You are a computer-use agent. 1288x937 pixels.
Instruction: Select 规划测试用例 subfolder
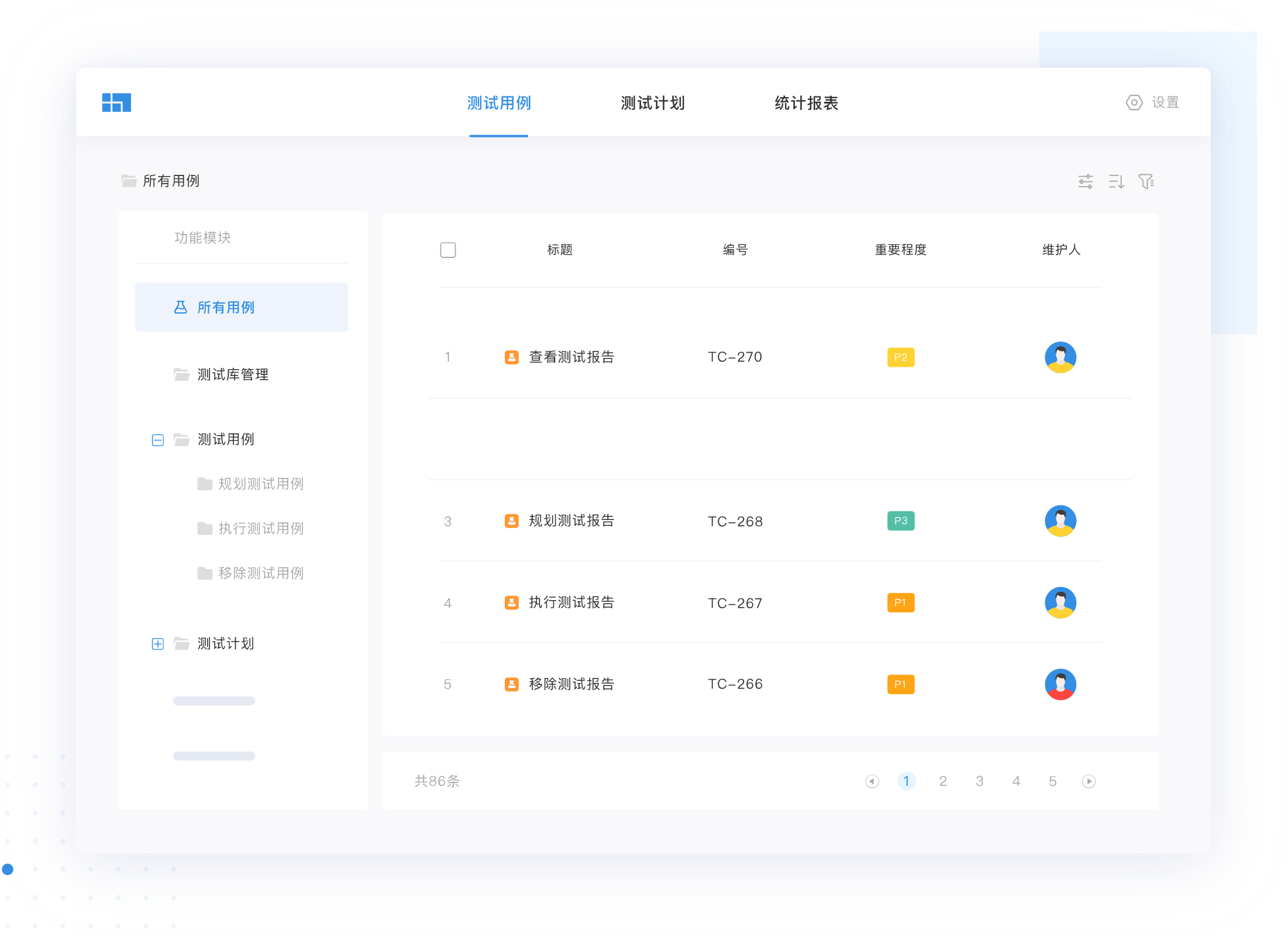[261, 484]
